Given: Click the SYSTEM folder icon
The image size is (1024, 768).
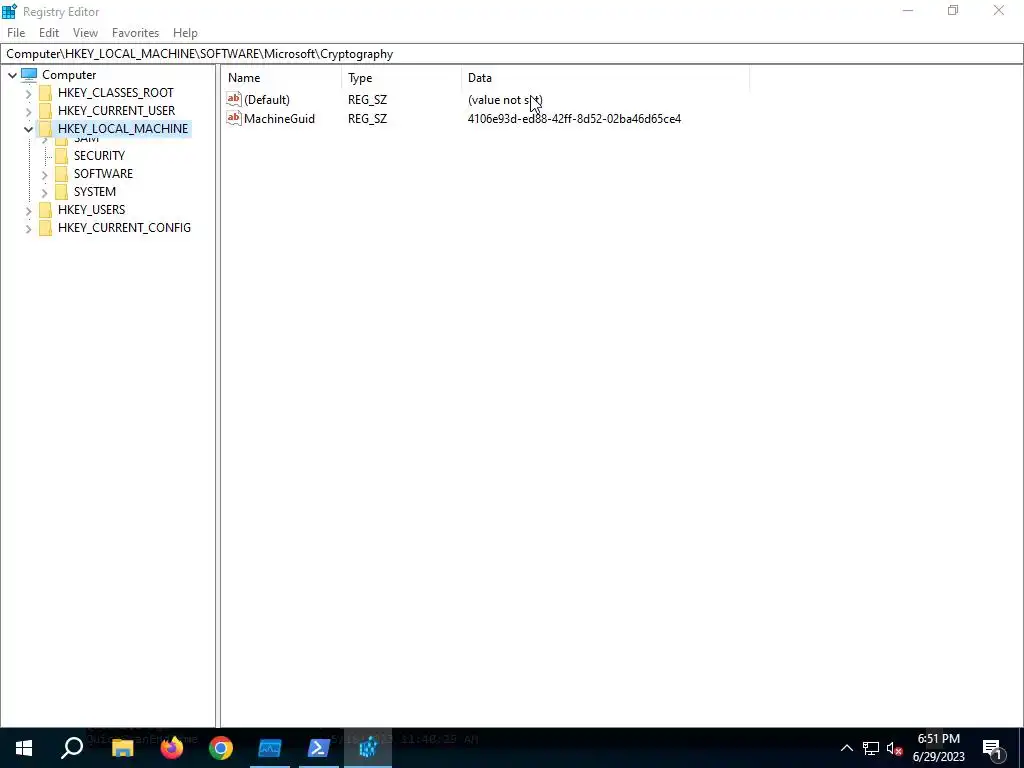Looking at the screenshot, I should [61, 191].
